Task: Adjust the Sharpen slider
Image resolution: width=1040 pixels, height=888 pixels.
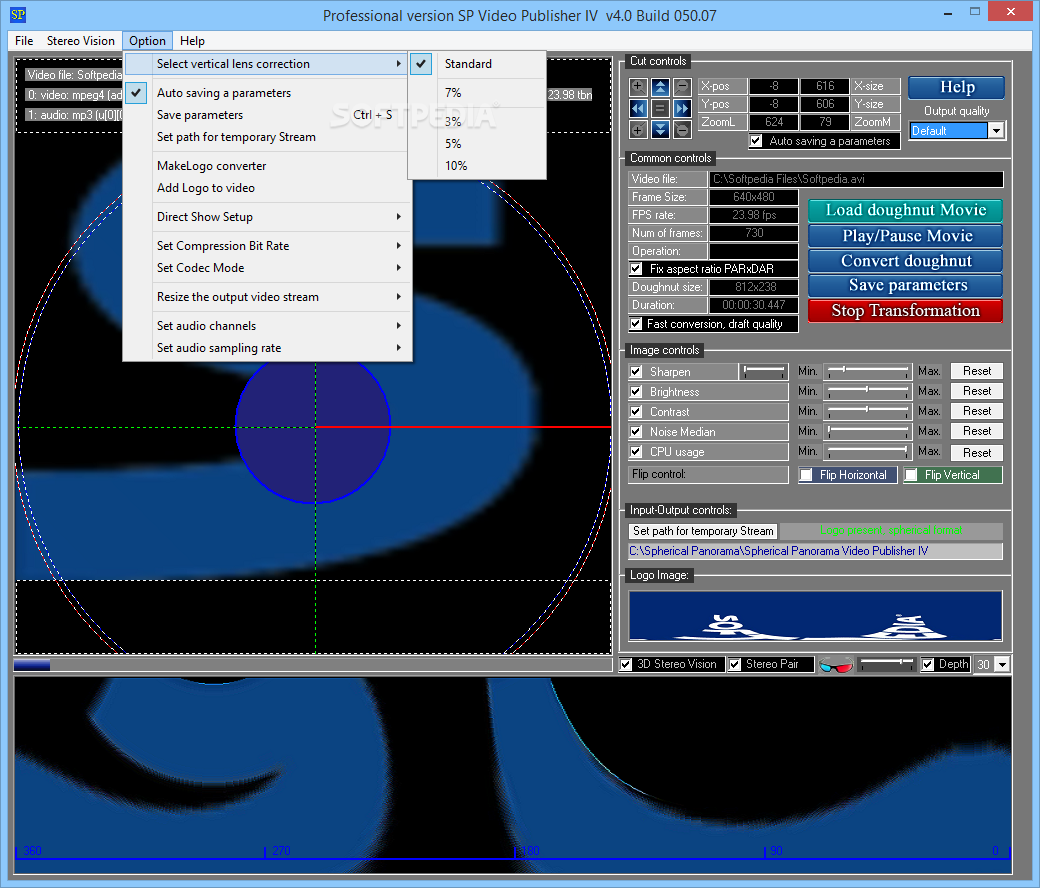Action: [868, 370]
